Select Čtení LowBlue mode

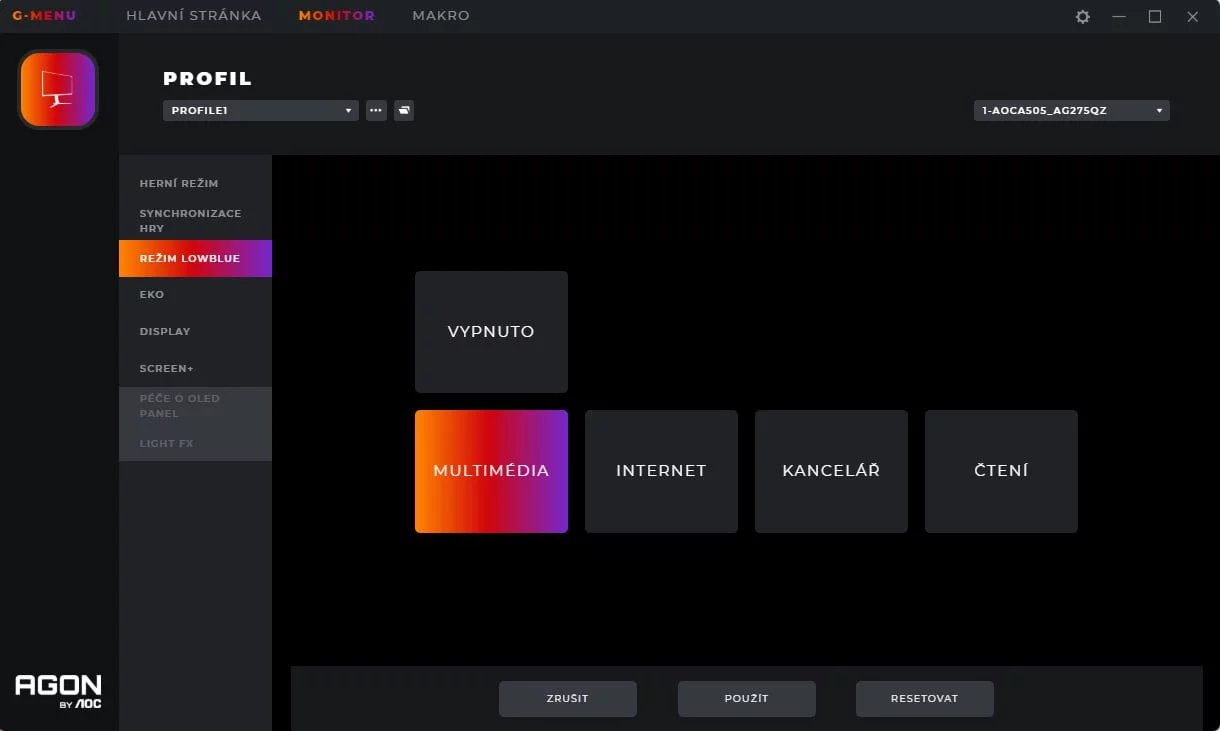[1001, 471]
